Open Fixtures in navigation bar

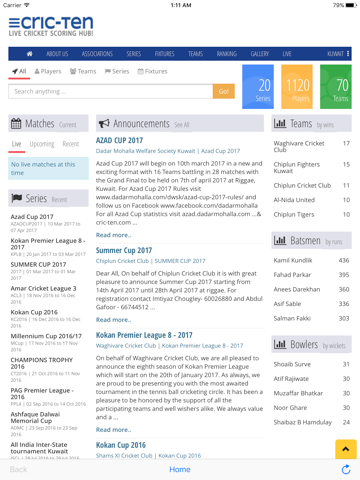(165, 54)
